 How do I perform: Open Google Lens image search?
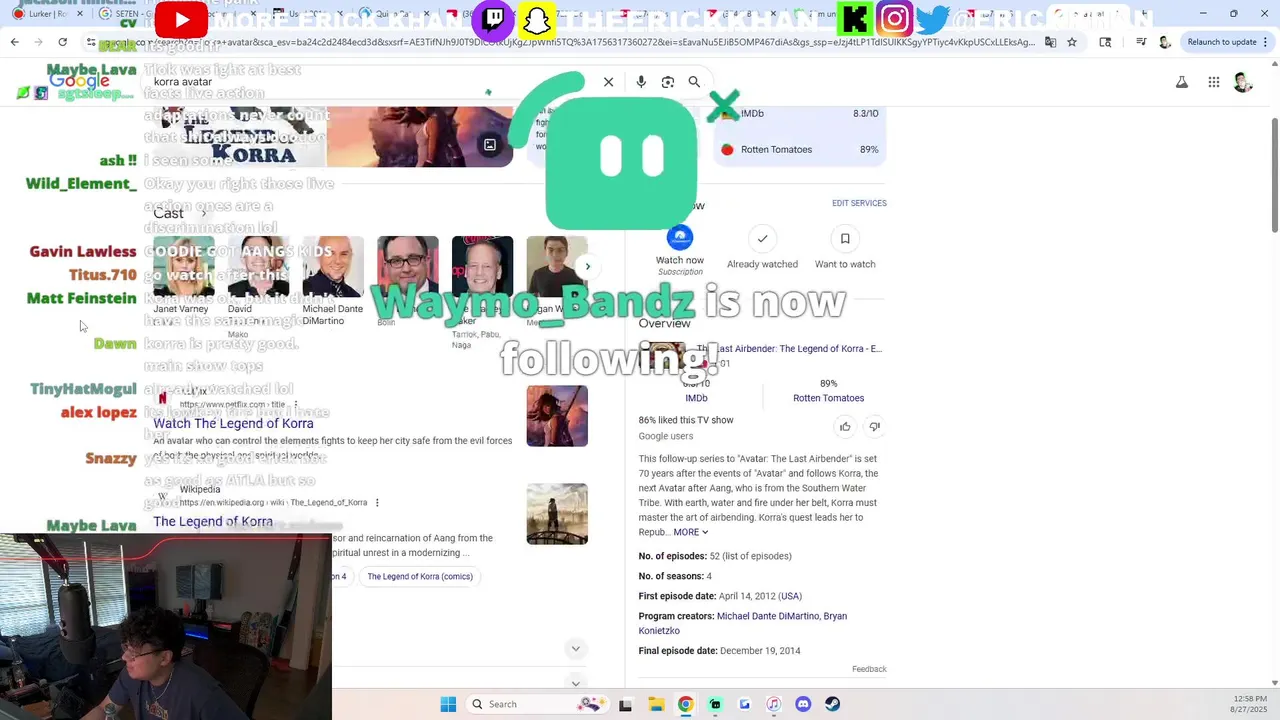(668, 82)
